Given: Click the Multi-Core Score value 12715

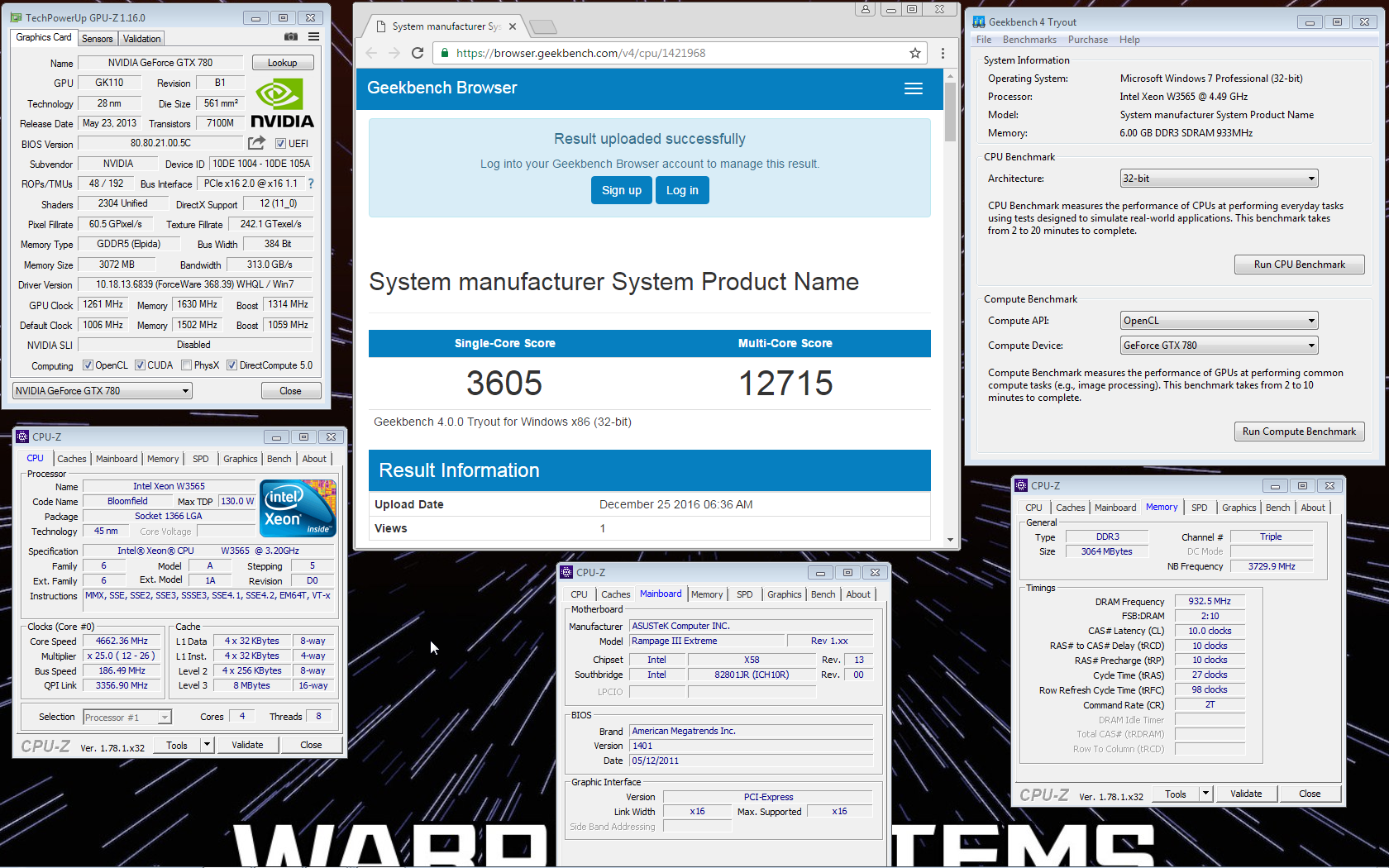Looking at the screenshot, I should click(x=785, y=384).
